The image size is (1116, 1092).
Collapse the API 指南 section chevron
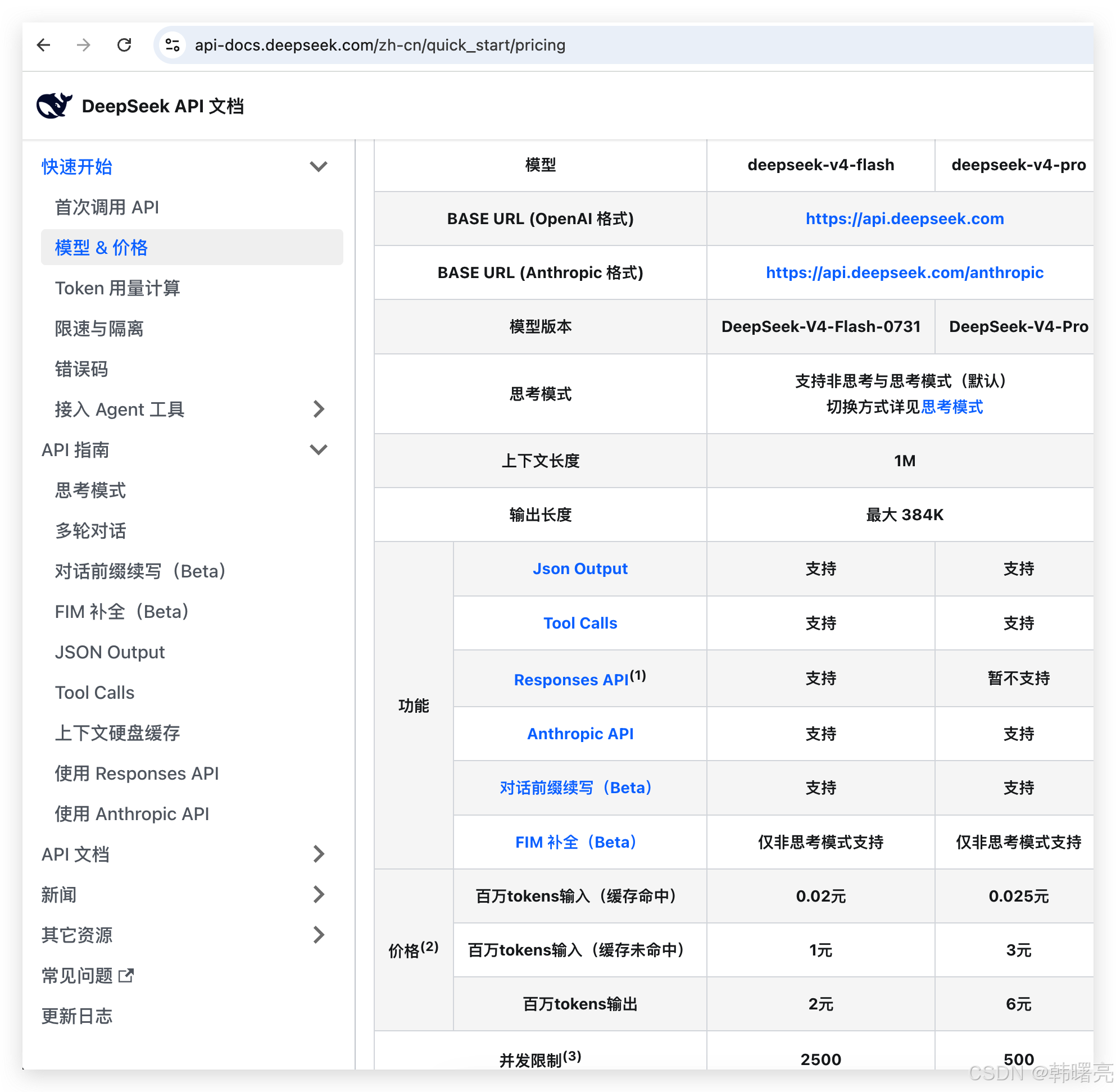point(319,449)
